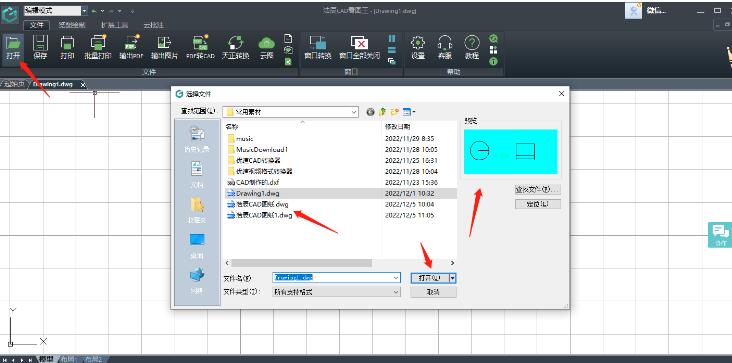The width and height of the screenshot is (732, 363).
Task: Open the view menu dropdown in dialog toolbar
Action: 409,112
